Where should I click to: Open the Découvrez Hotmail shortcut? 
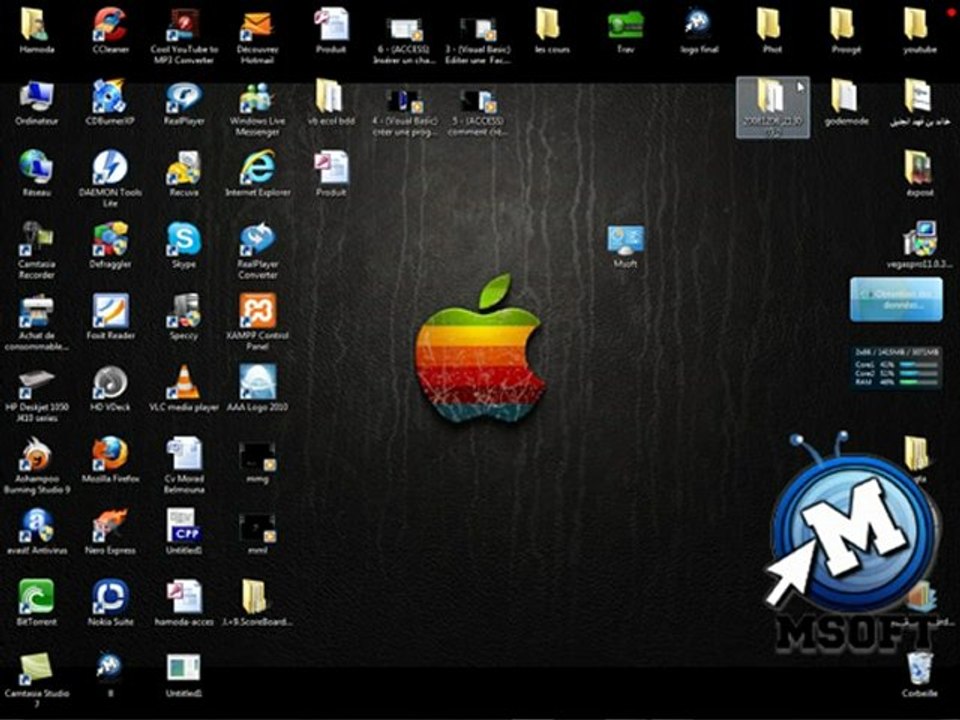coord(257,36)
